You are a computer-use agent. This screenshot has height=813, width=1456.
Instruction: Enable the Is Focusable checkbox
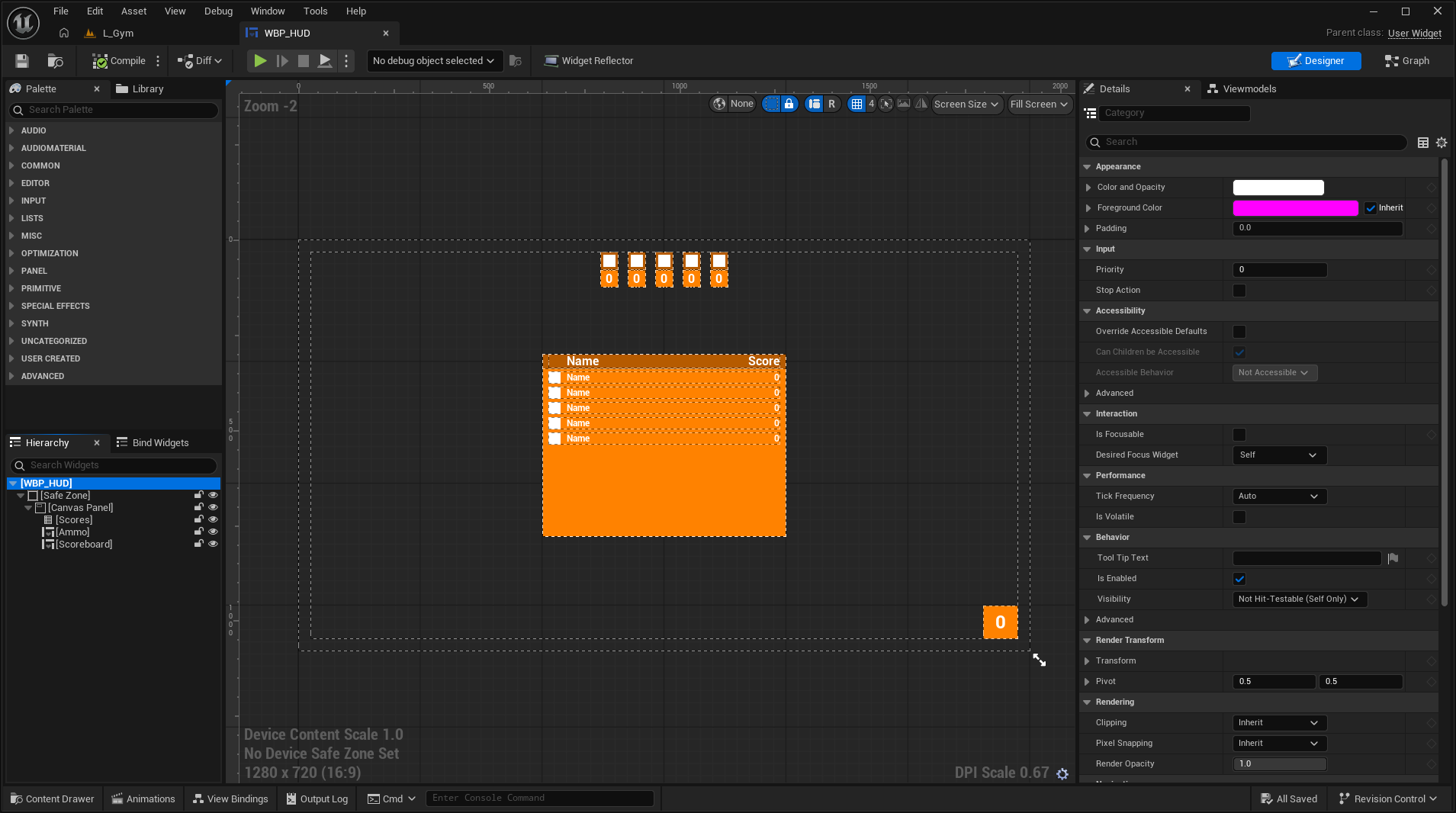tap(1239, 435)
